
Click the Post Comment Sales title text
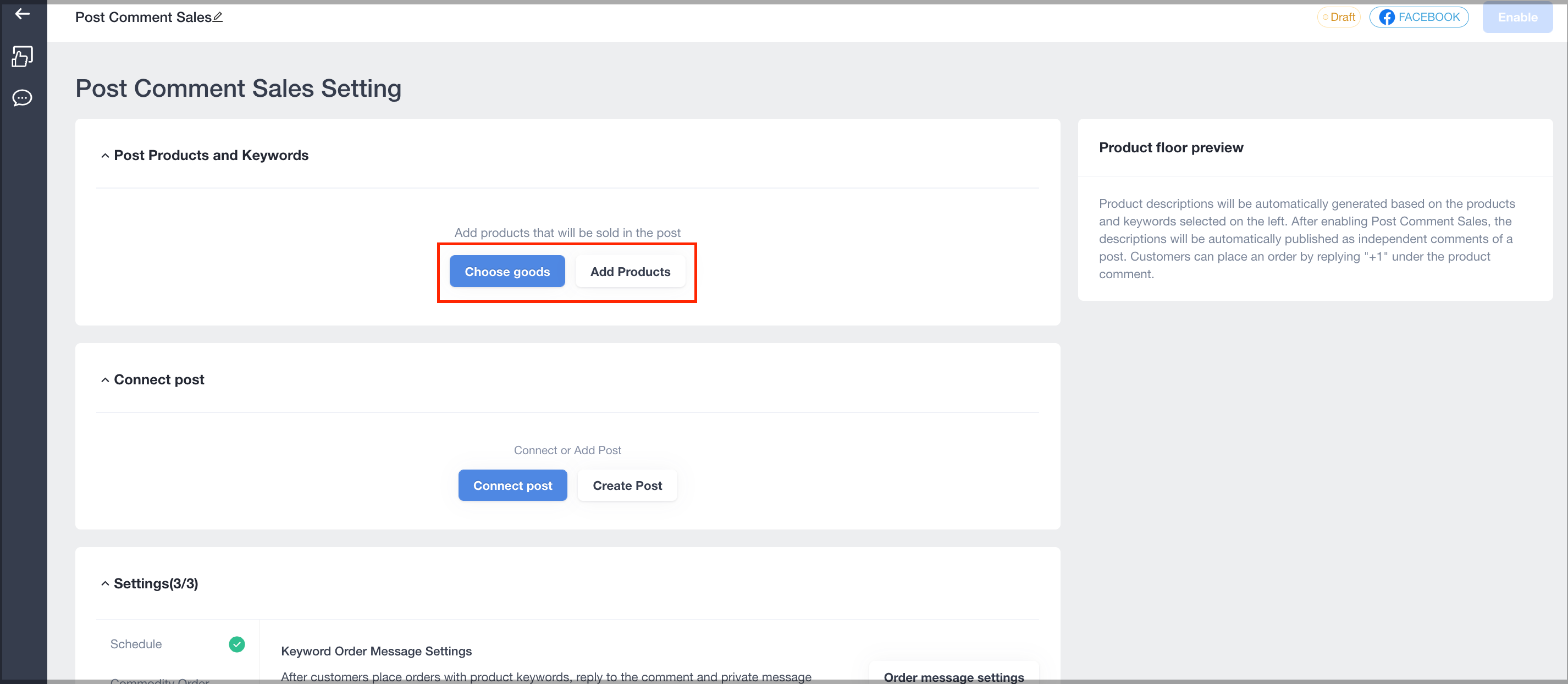143,17
